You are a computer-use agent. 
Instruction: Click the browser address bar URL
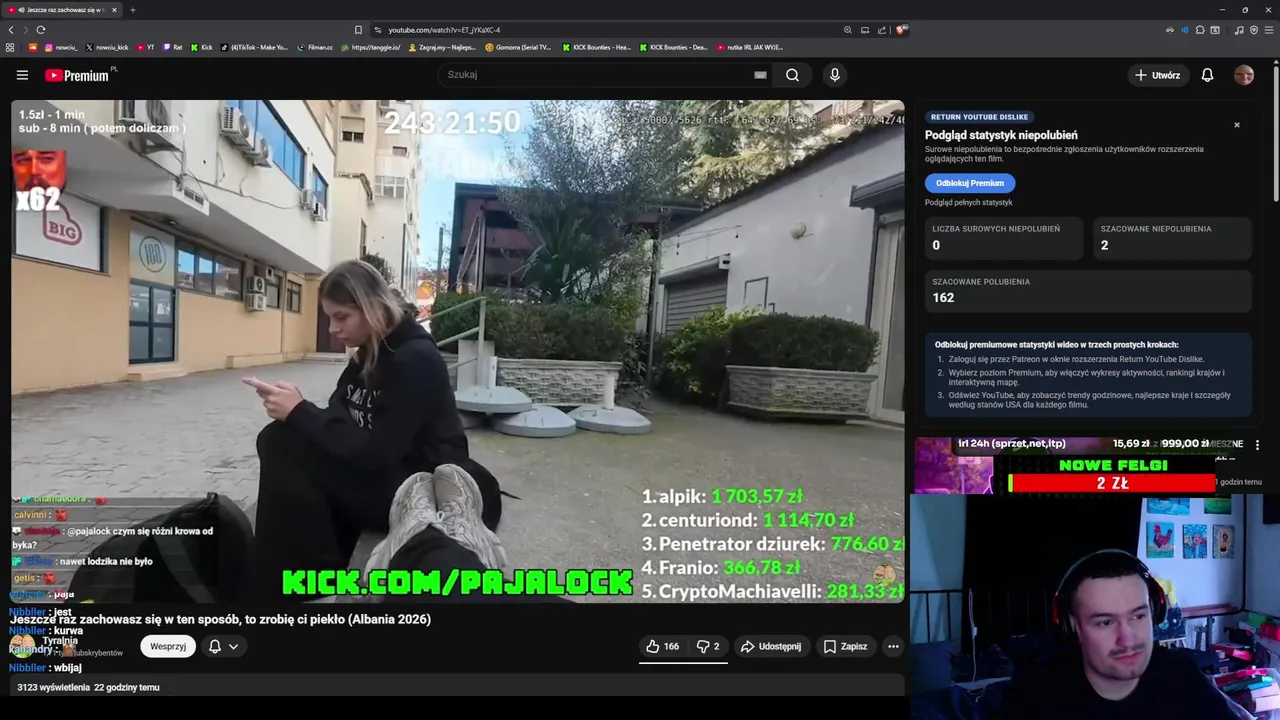pos(444,30)
